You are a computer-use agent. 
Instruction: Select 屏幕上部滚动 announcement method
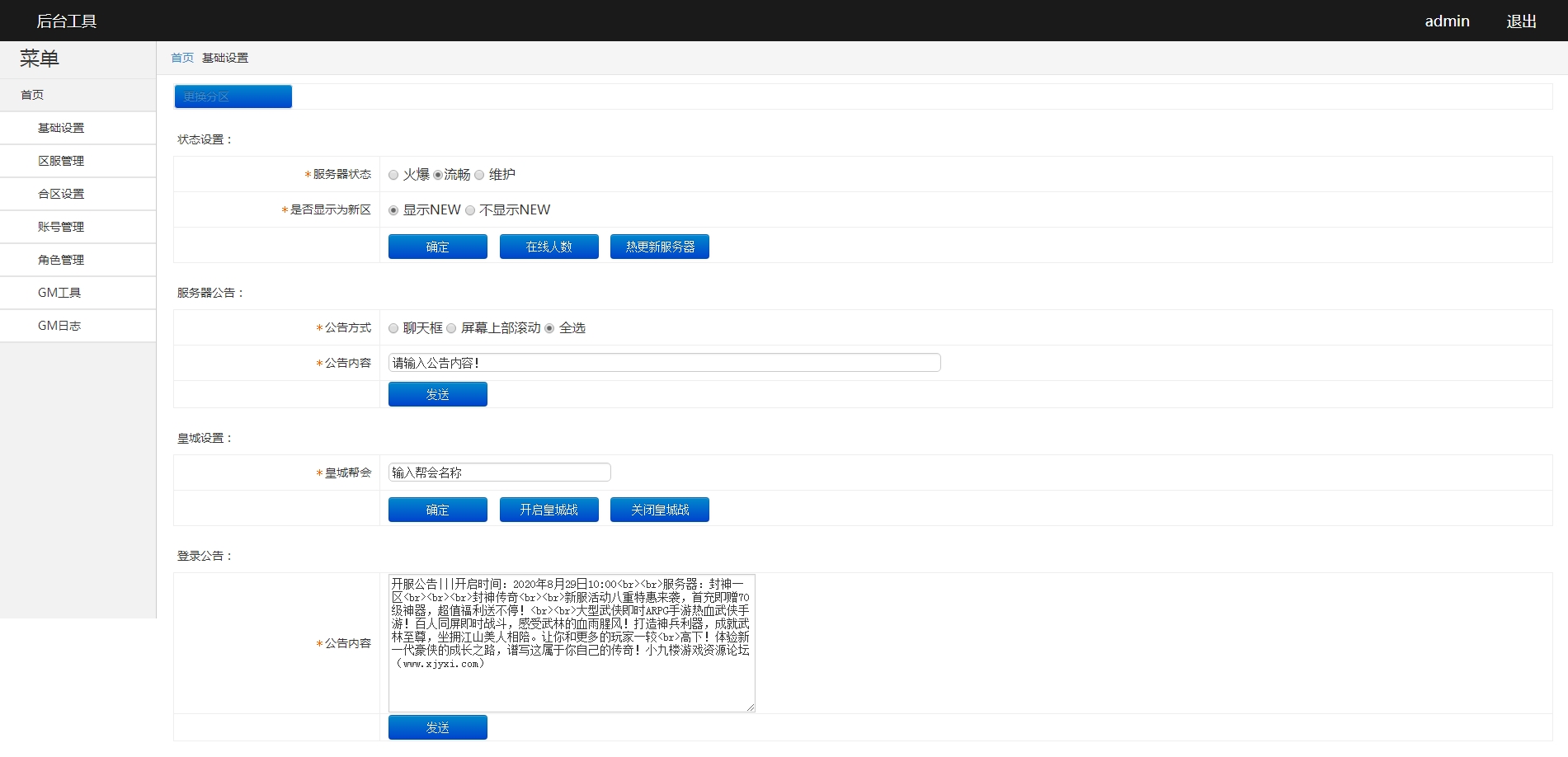451,328
